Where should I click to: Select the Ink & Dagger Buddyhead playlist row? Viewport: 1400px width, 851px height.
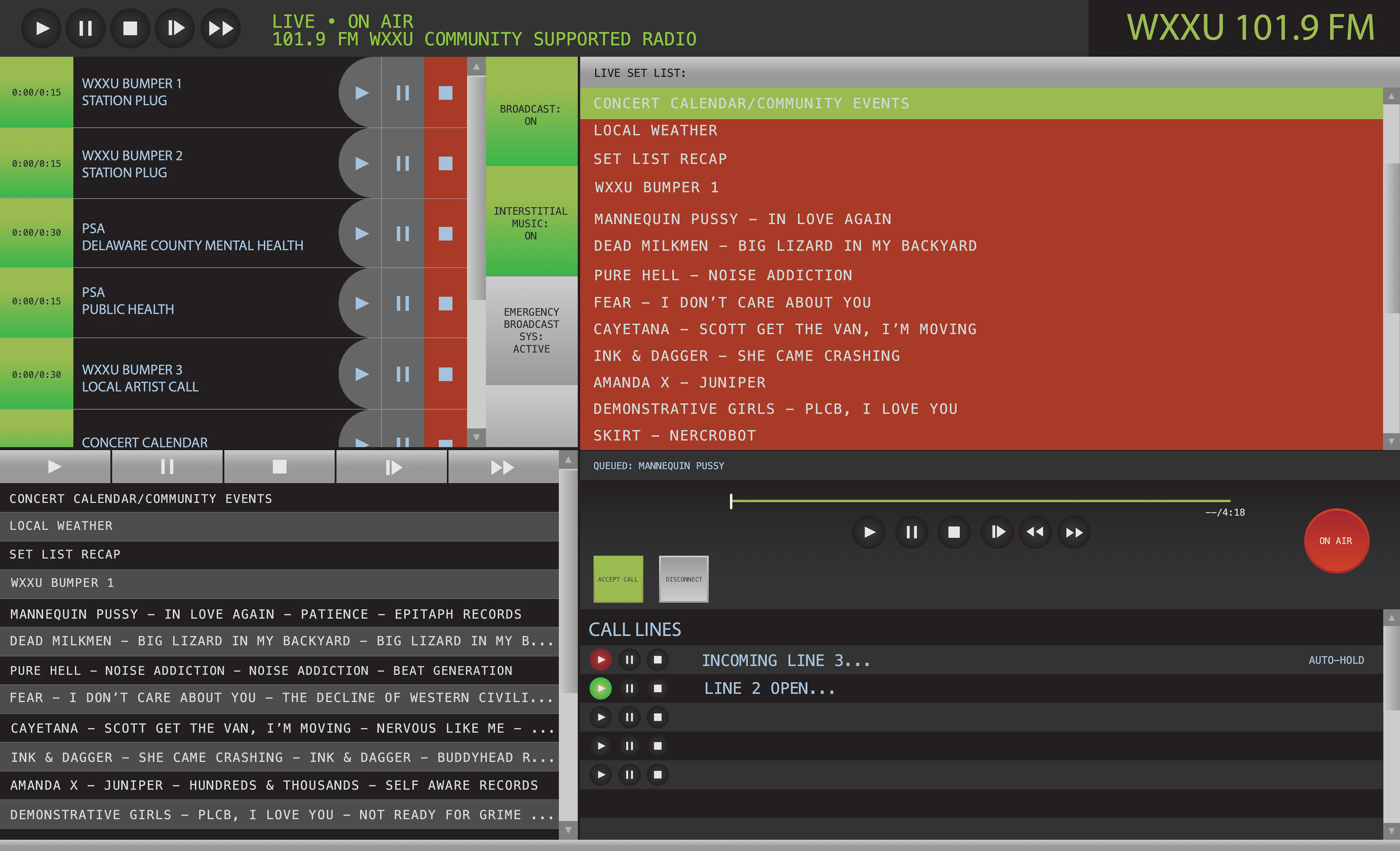279,757
